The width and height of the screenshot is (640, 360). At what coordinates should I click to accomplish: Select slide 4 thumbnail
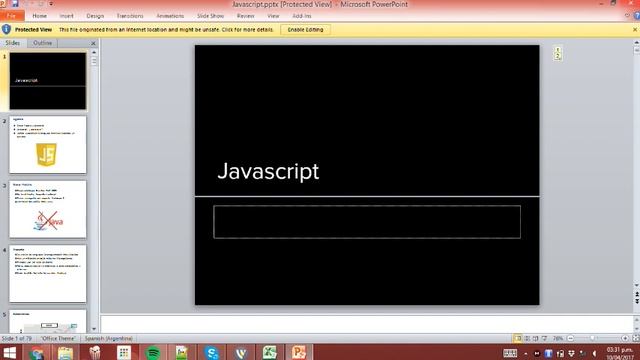(x=48, y=274)
